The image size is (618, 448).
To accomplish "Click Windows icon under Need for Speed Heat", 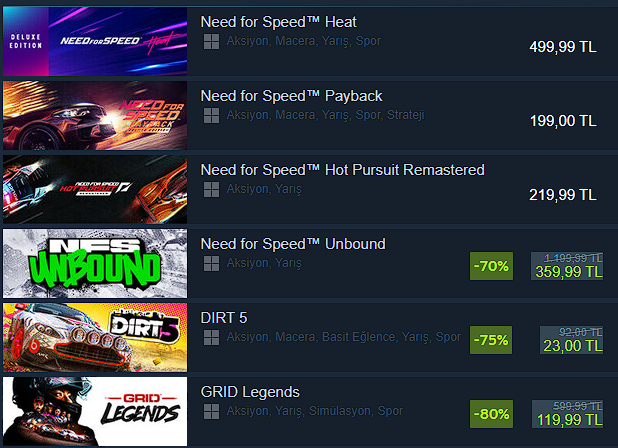I will (211, 41).
